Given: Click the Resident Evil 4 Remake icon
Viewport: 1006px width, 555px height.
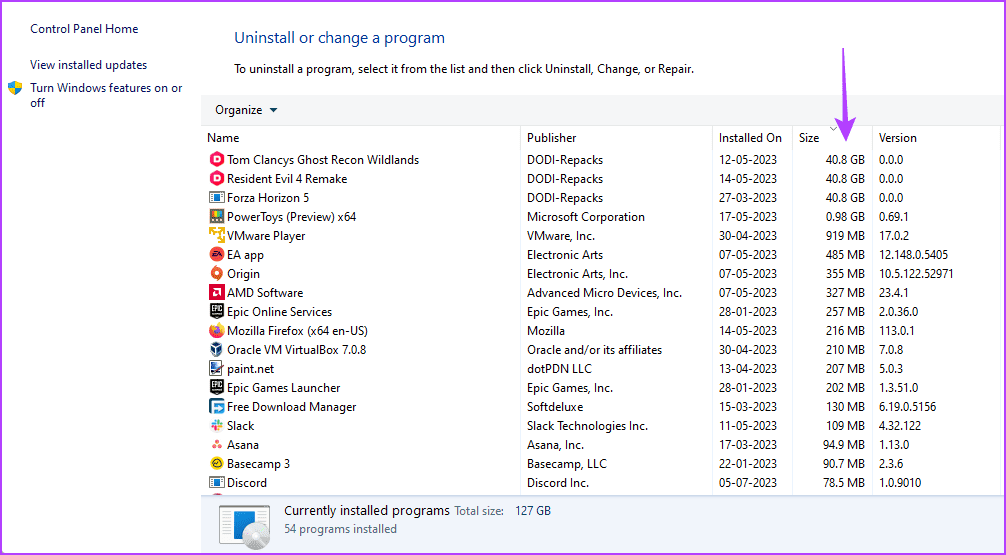Looking at the screenshot, I should tap(217, 179).
